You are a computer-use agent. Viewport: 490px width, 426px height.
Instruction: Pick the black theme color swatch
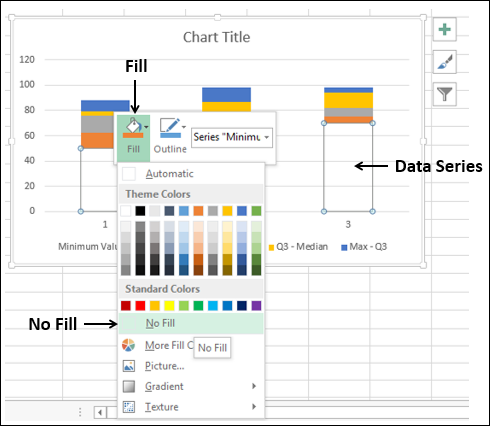point(140,211)
